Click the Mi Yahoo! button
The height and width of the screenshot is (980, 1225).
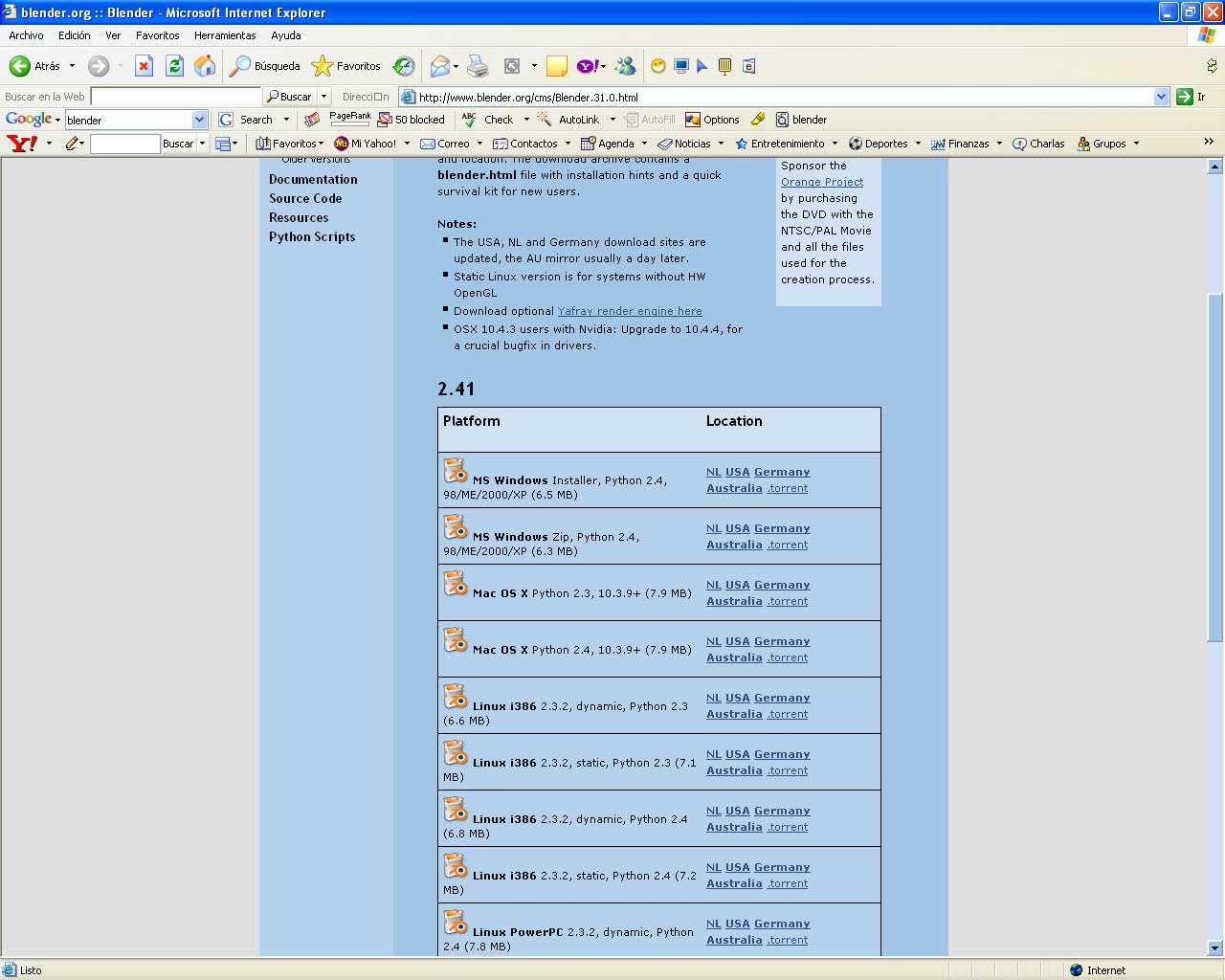click(x=365, y=144)
